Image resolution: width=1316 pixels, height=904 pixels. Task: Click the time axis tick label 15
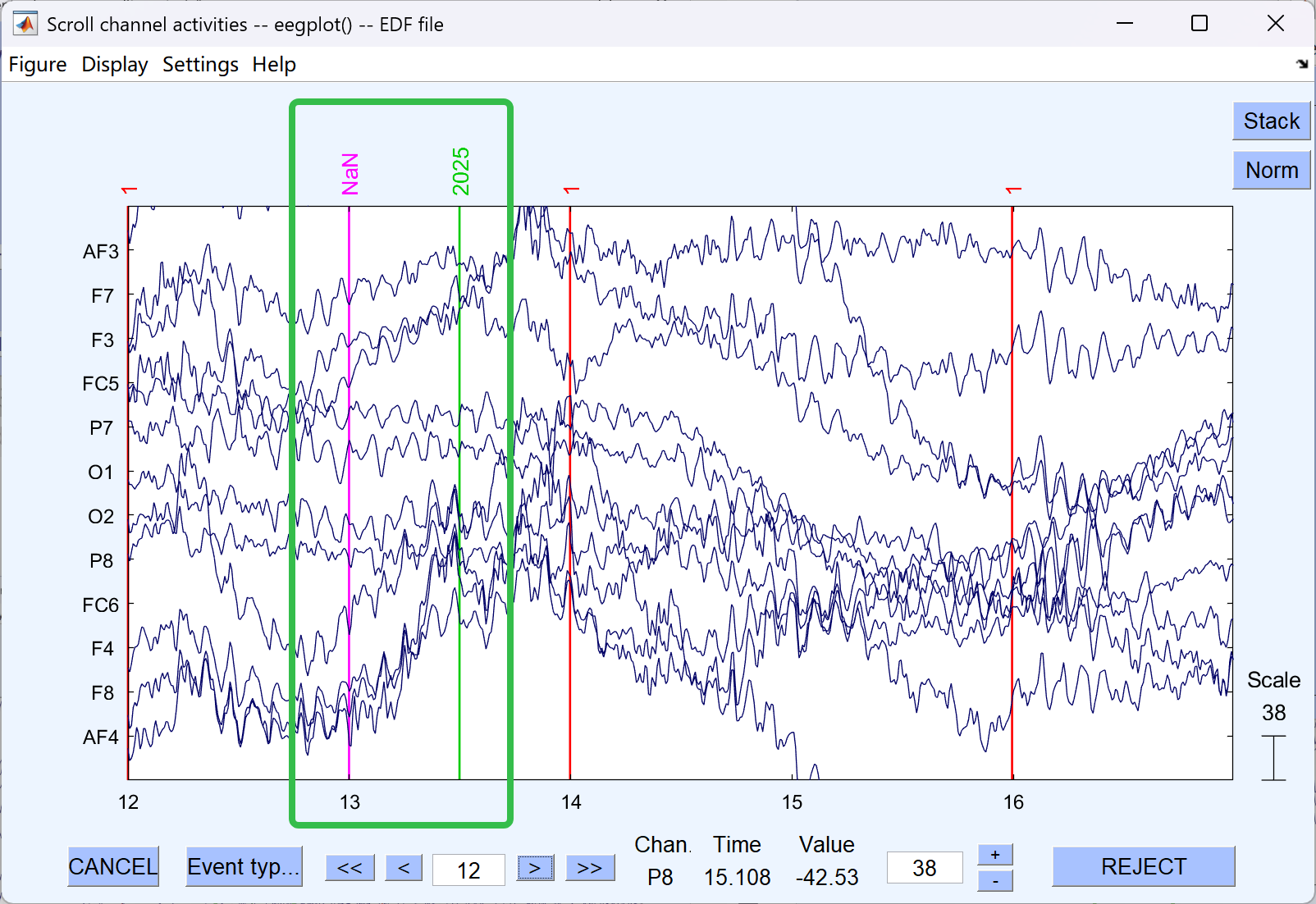tap(792, 802)
